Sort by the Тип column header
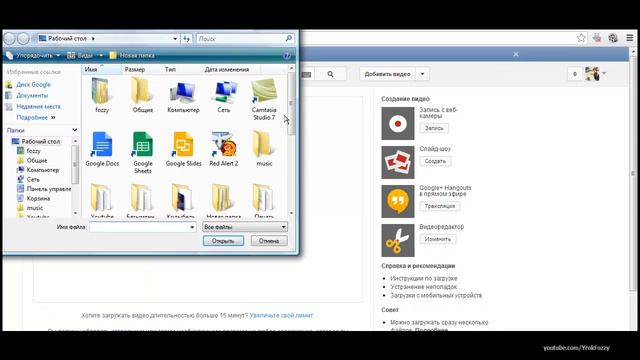Image resolution: width=640 pixels, height=360 pixels. click(x=181, y=69)
